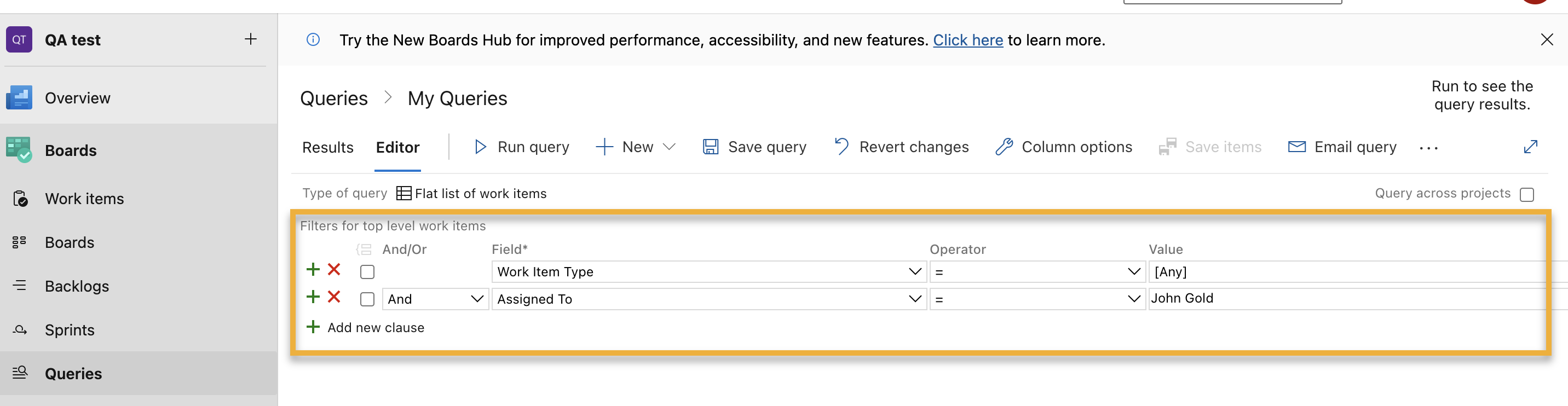1568x406 pixels.
Task: Click the Email query envelope icon
Action: coord(1296,147)
